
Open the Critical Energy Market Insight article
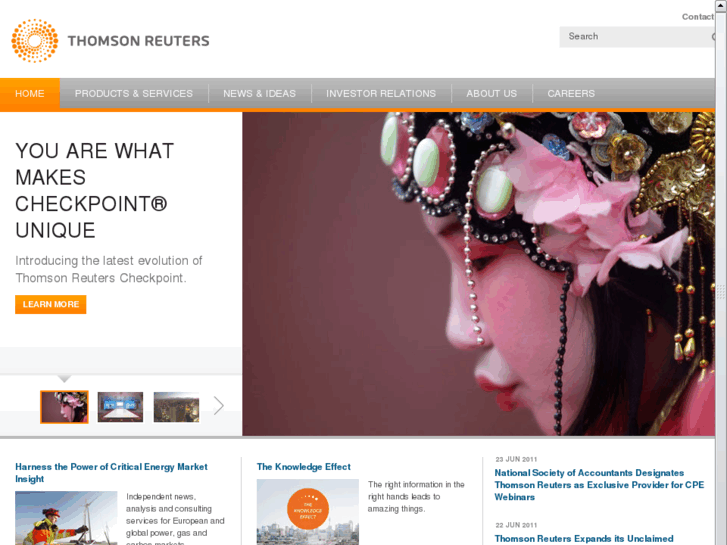coord(111,473)
